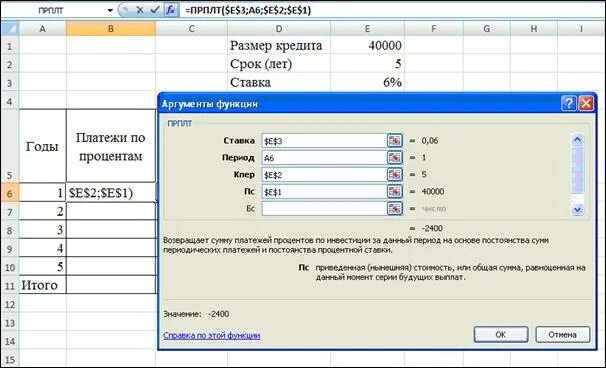Click the formula bar text
Image resolution: width=606 pixels, height=368 pixels.
(248, 10)
